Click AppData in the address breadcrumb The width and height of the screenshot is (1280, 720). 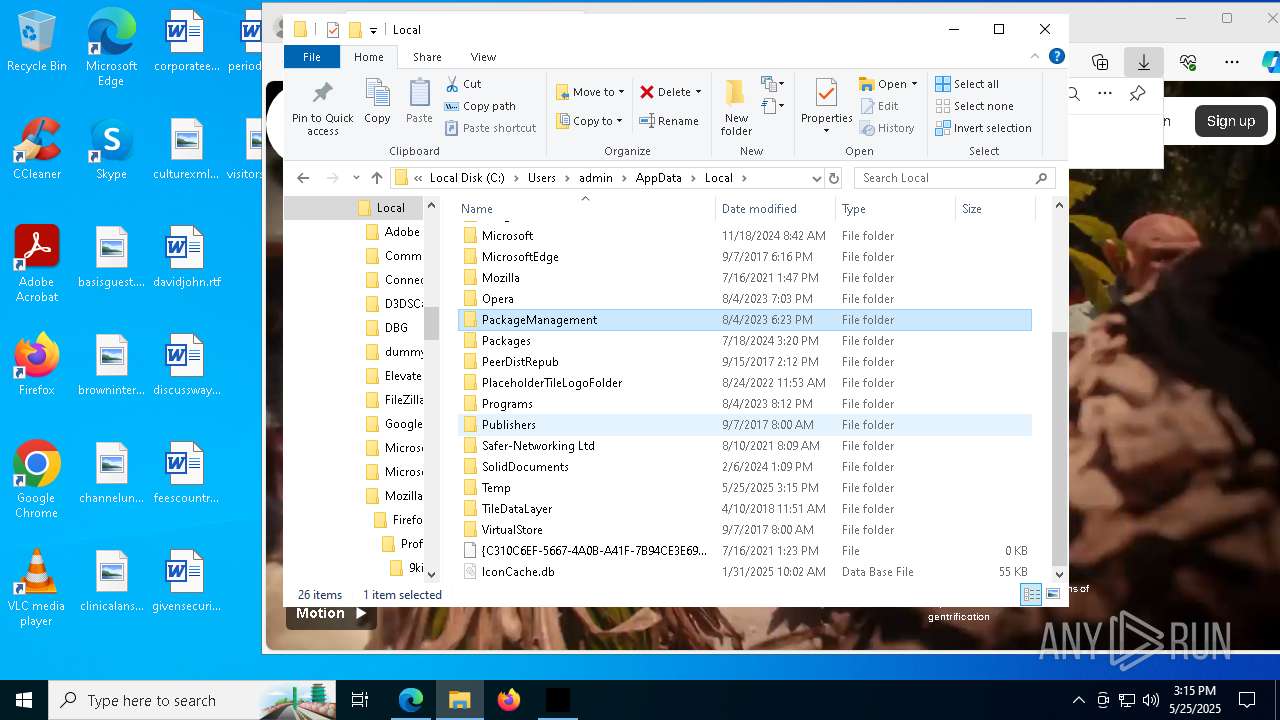[x=658, y=178]
